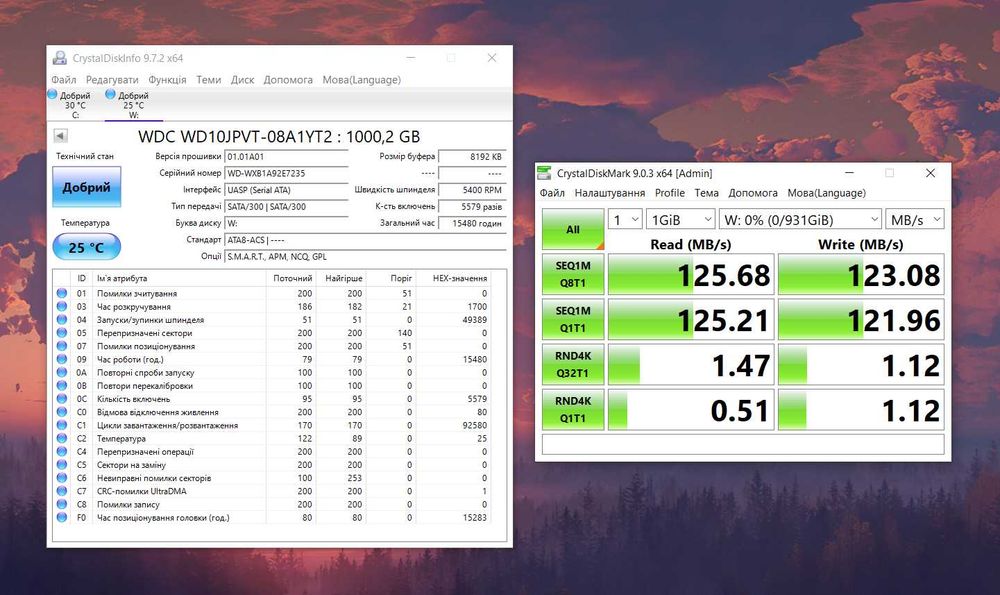
Task: Click status orb of attribute 09 Час роботи
Action: pos(62,359)
